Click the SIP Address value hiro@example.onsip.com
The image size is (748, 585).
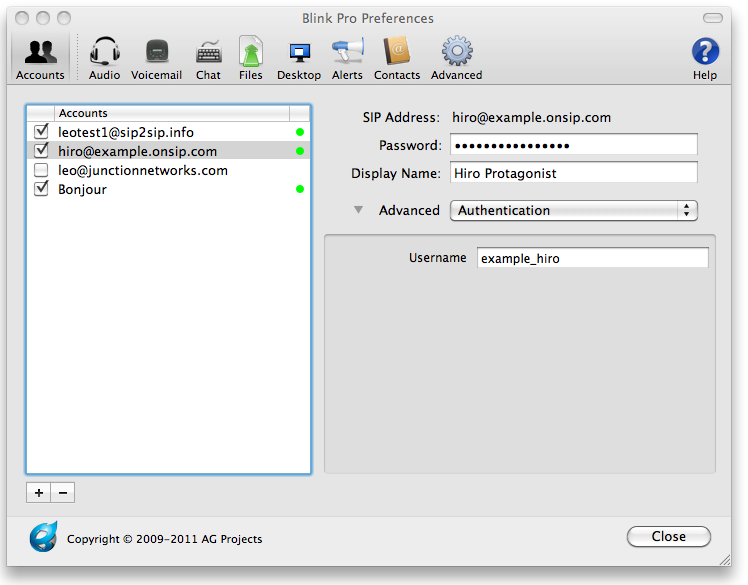tap(531, 117)
